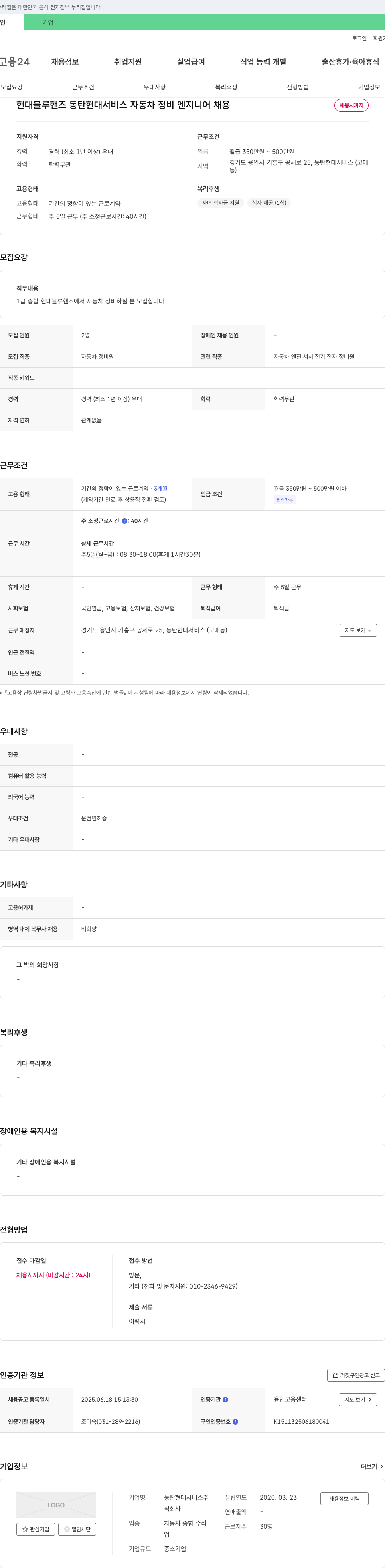Click the 2025.06.18 15:13:30 registration date
This screenshot has width=385, height=1568.
coord(109,1399)
